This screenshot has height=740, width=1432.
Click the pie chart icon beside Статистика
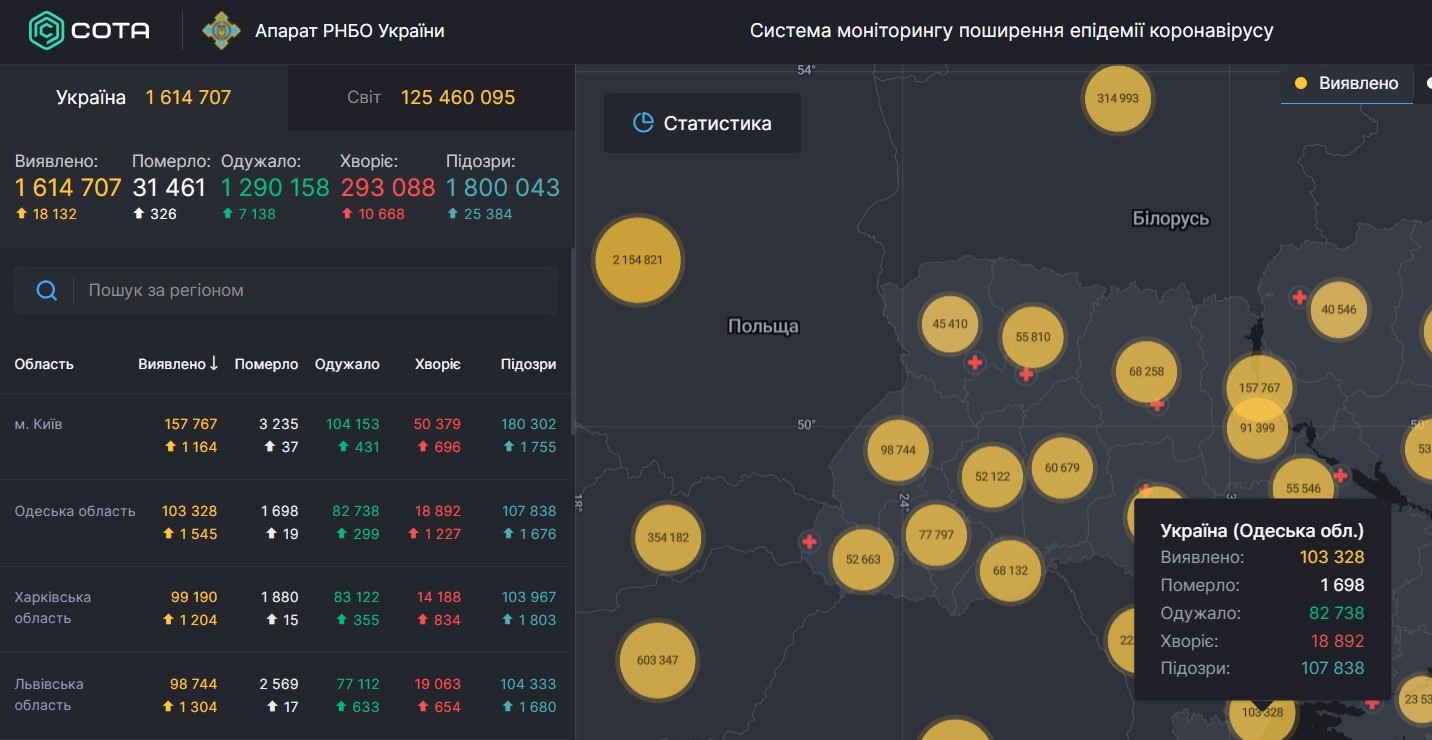(643, 123)
